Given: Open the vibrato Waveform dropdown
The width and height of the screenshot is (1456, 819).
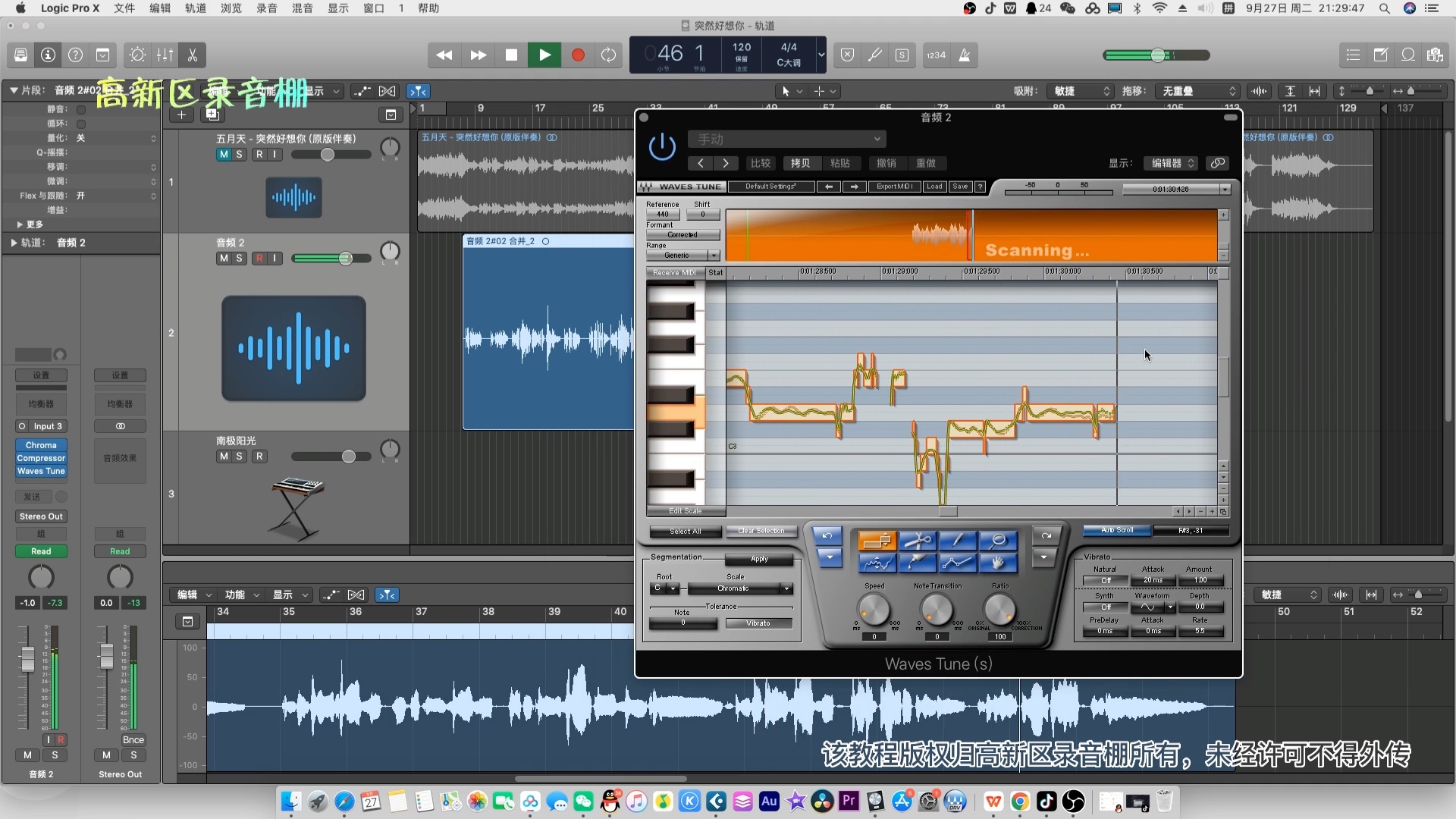Looking at the screenshot, I should click(x=1153, y=607).
